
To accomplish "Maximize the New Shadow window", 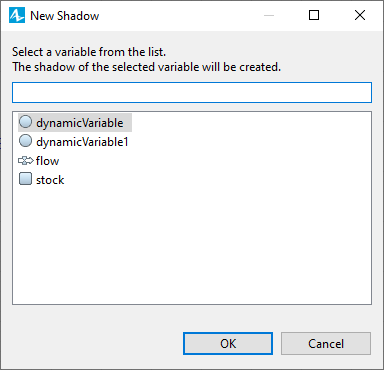I will 314,15.
